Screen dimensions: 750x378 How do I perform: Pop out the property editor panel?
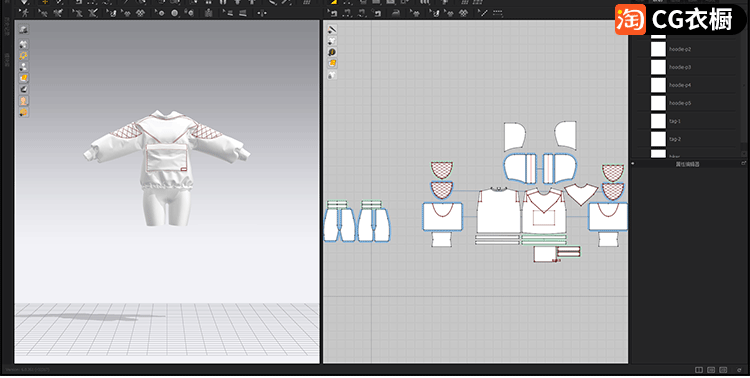743,164
